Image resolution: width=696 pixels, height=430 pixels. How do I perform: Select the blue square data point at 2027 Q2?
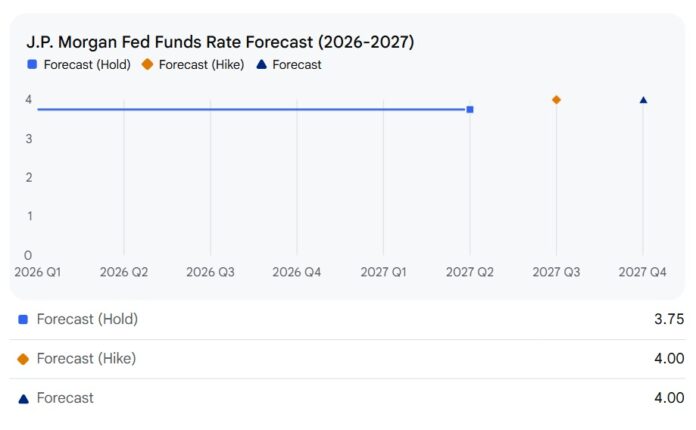(470, 109)
